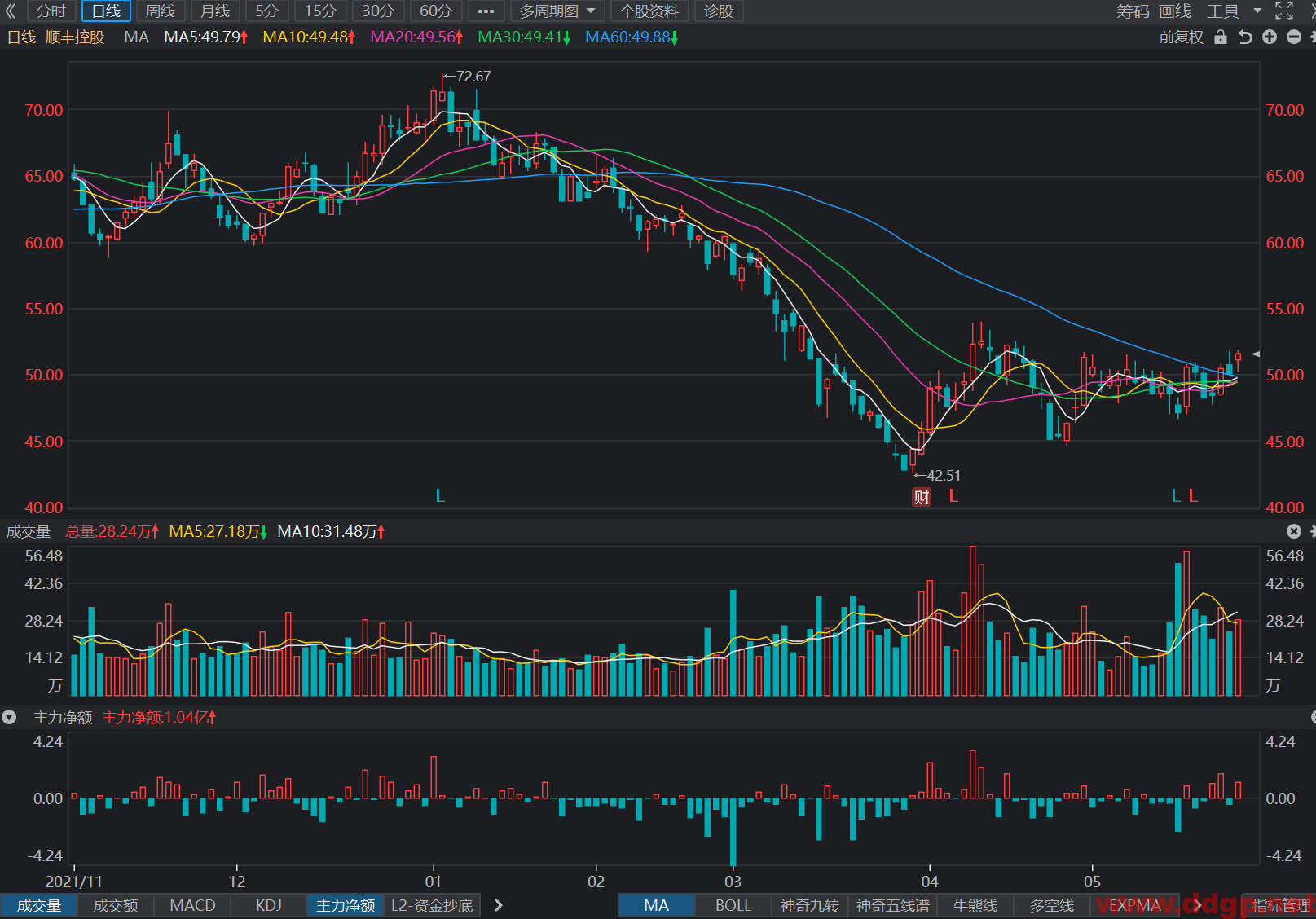Close the 成交量 volume panel
The height and width of the screenshot is (919, 1316).
click(x=1293, y=531)
